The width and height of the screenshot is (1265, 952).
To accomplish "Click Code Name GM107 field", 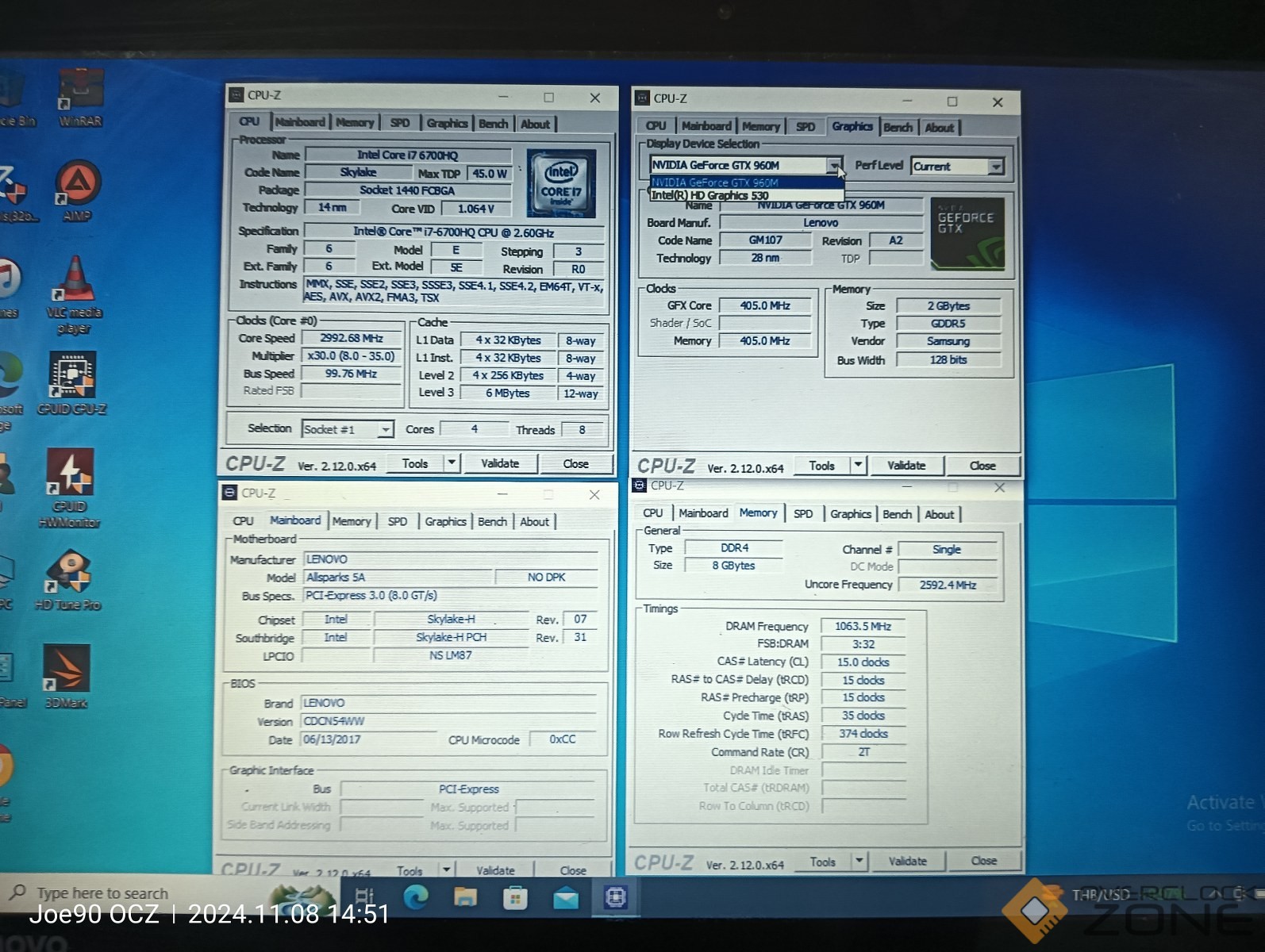I will coord(766,240).
